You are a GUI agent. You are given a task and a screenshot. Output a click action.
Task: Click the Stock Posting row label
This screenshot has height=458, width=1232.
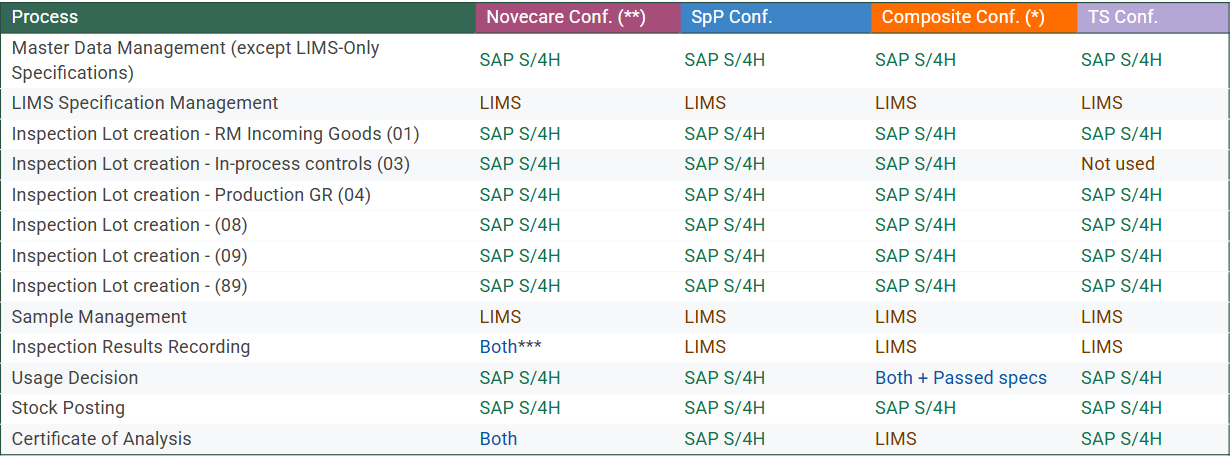(68, 408)
